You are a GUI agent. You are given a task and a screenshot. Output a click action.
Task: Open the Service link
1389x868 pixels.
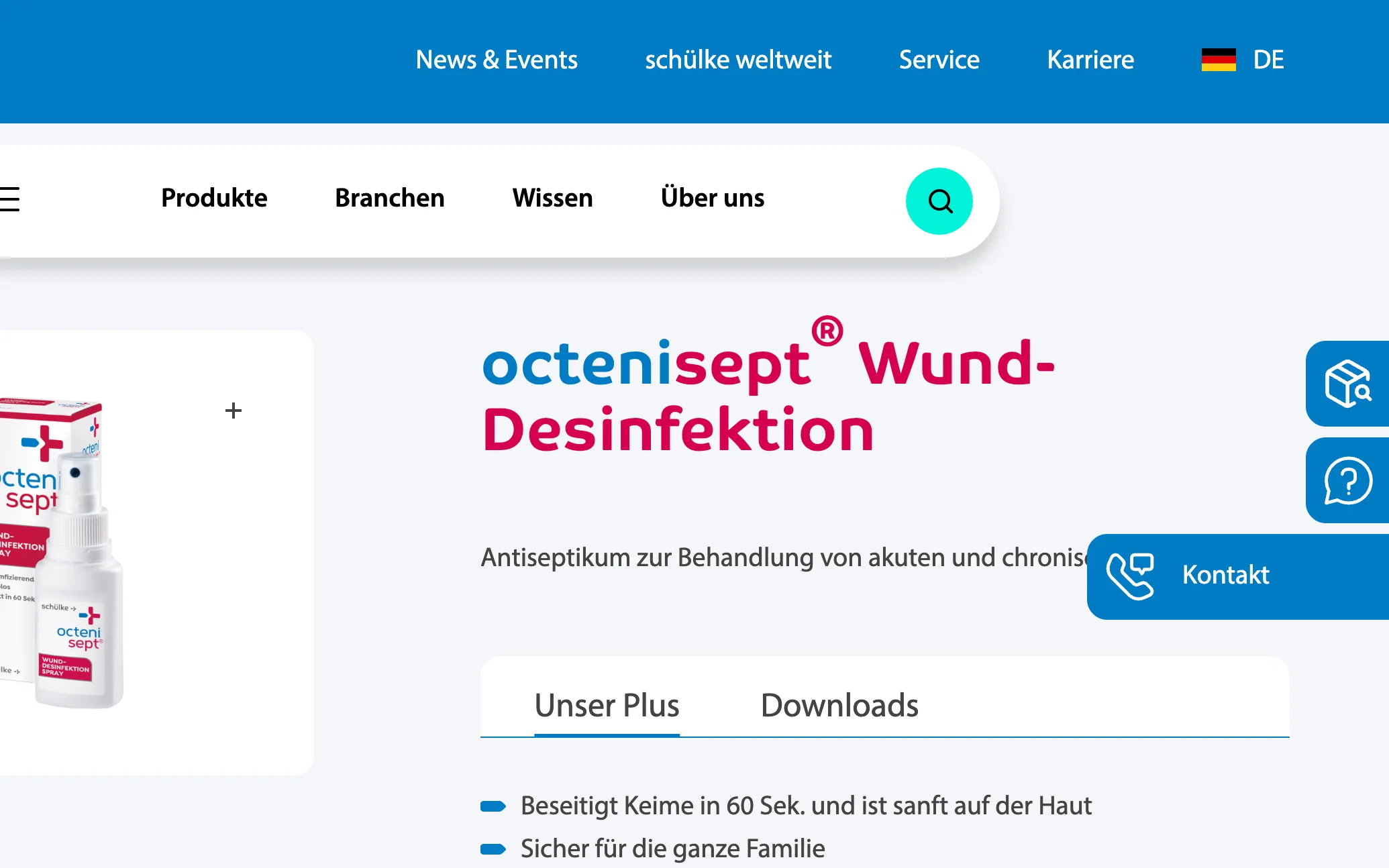939,60
